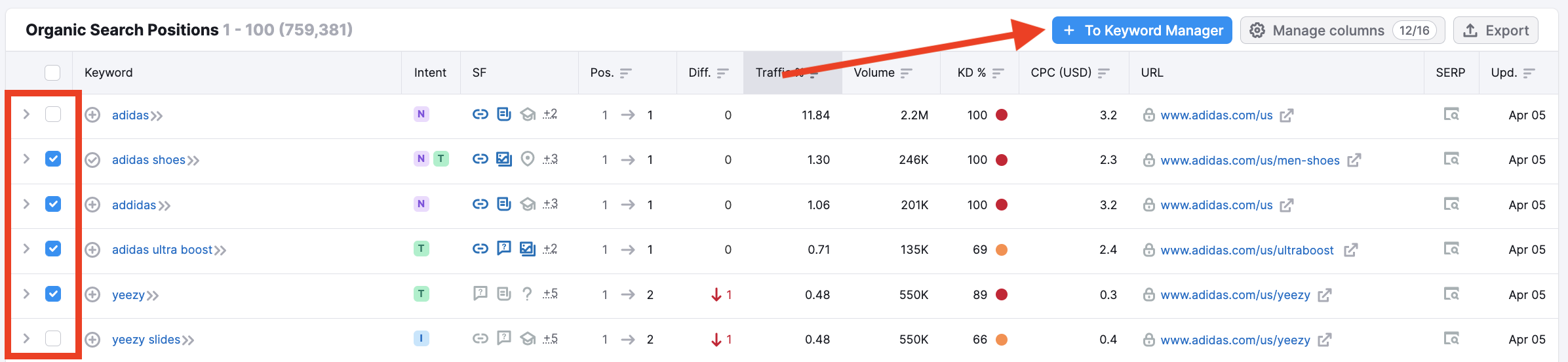View SERP snapshot for yeezy row

point(1451,294)
